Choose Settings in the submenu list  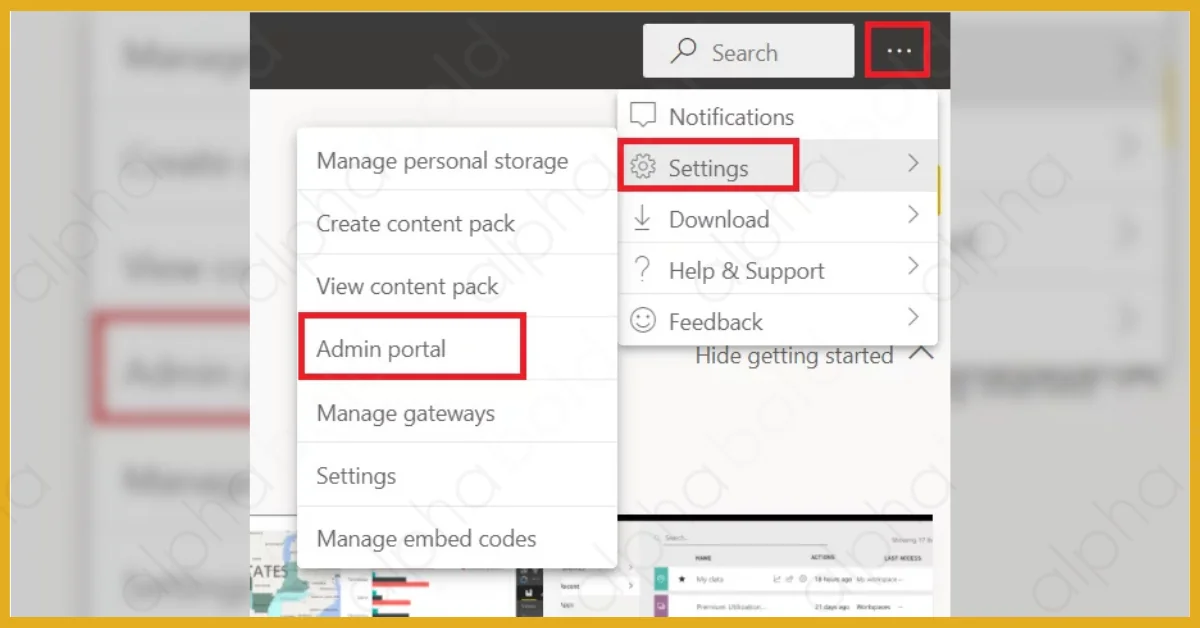[x=457, y=475]
